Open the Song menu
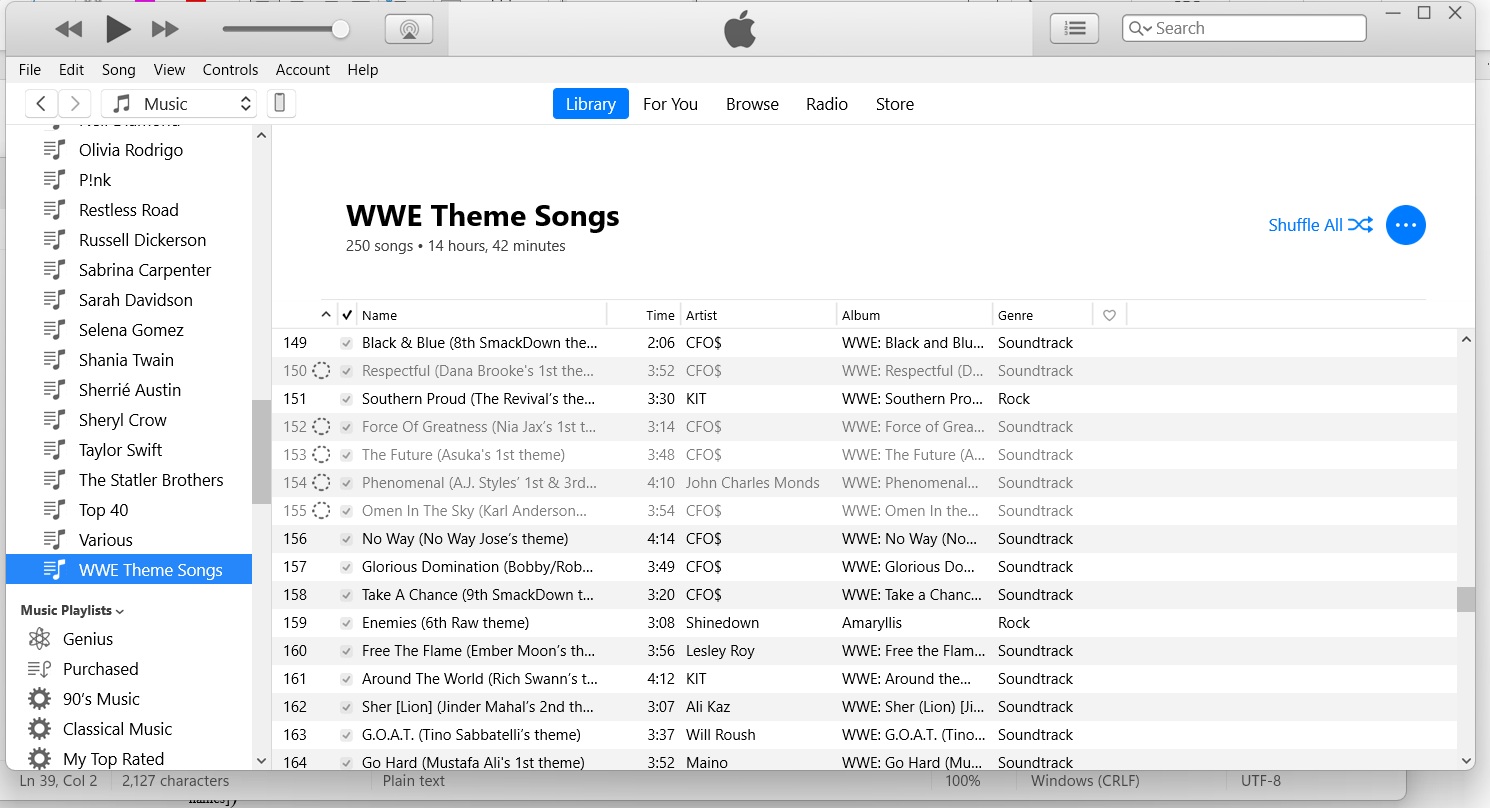 pyautogui.click(x=119, y=70)
